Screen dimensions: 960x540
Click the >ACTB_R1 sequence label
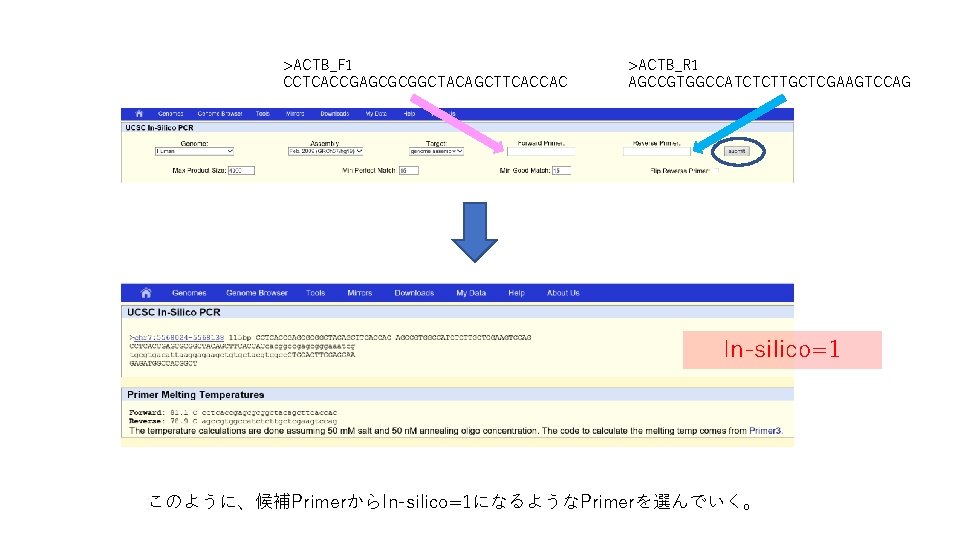[662, 65]
